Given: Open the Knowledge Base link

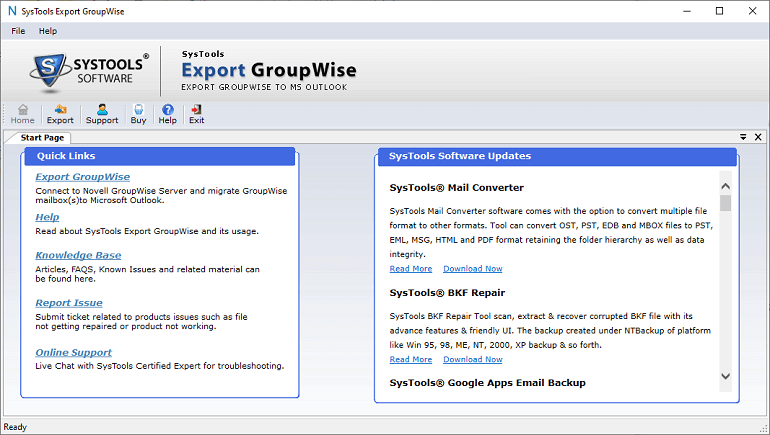Looking at the screenshot, I should tap(78, 255).
